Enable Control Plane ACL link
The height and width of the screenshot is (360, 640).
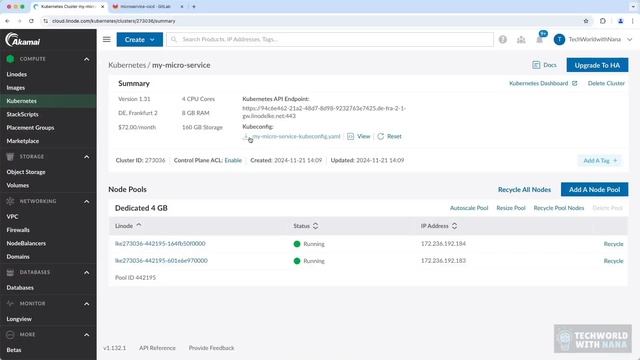point(233,160)
